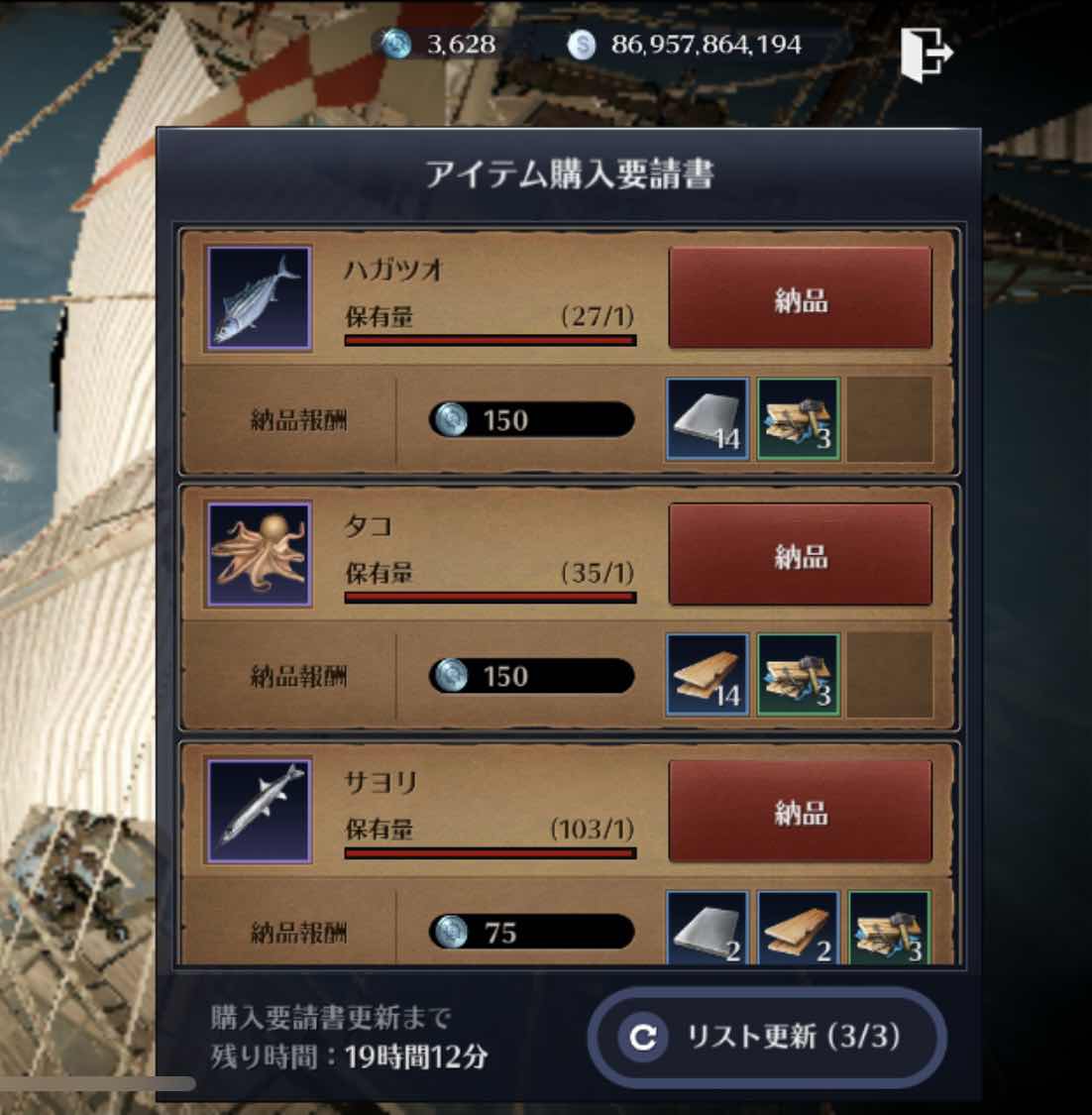The image size is (1092, 1115).
Task: Inspect the steel plate reward for ハガツオ
Action: click(x=708, y=419)
